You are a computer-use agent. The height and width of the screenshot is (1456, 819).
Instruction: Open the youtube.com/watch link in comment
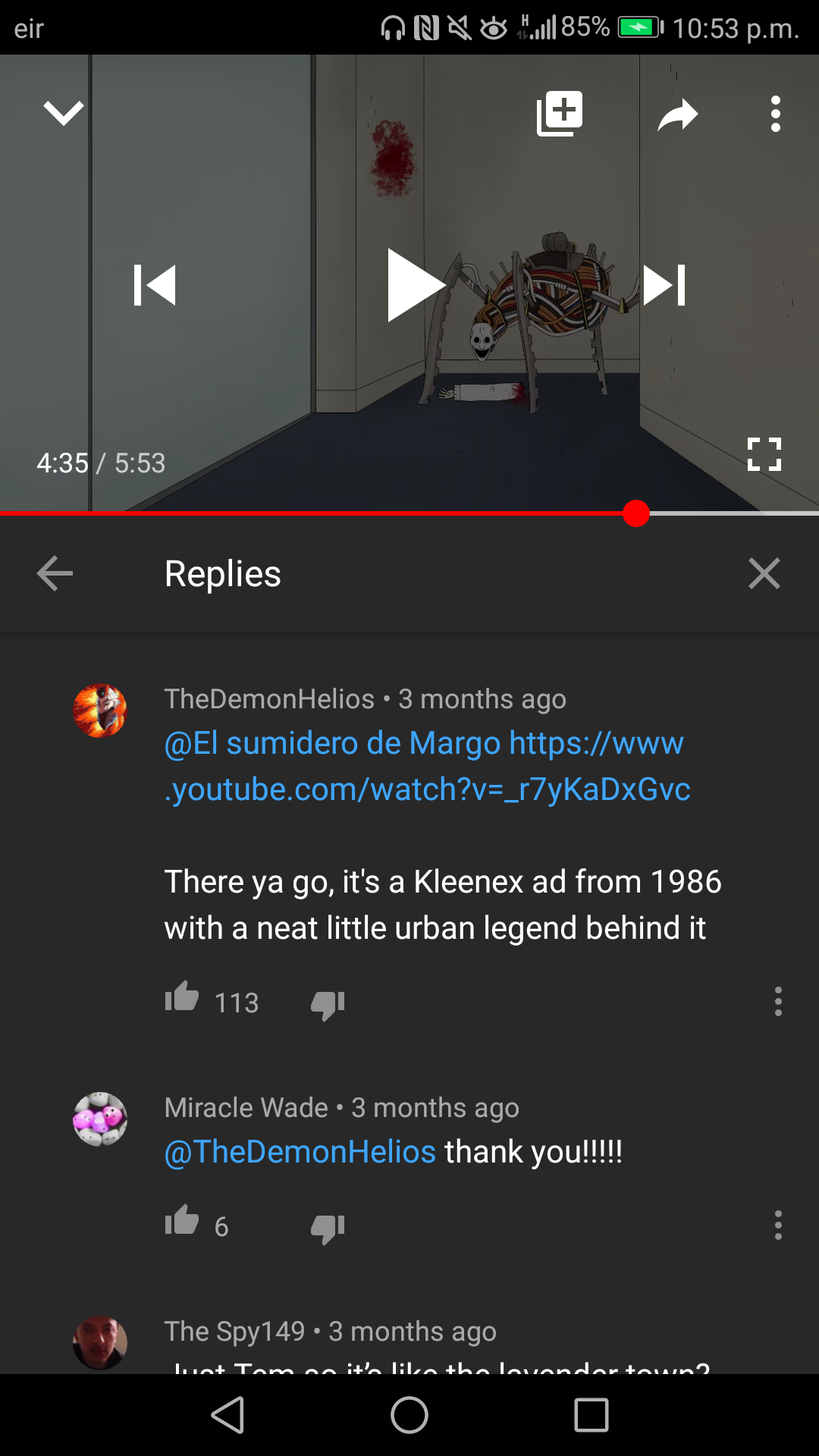[x=428, y=767]
